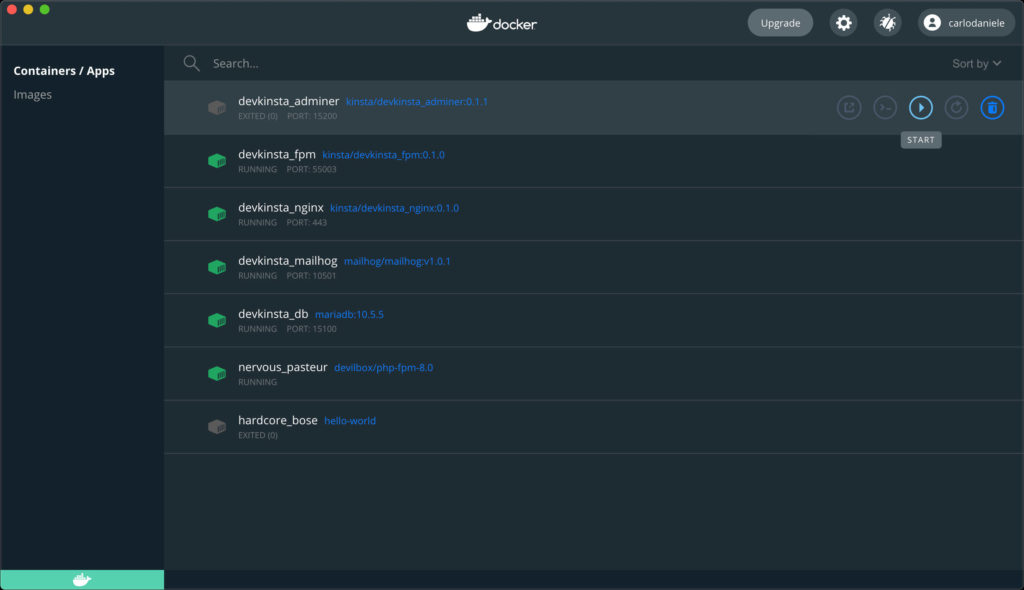
Task: Select the devkinsta_mailhog container name
Action: (x=287, y=261)
